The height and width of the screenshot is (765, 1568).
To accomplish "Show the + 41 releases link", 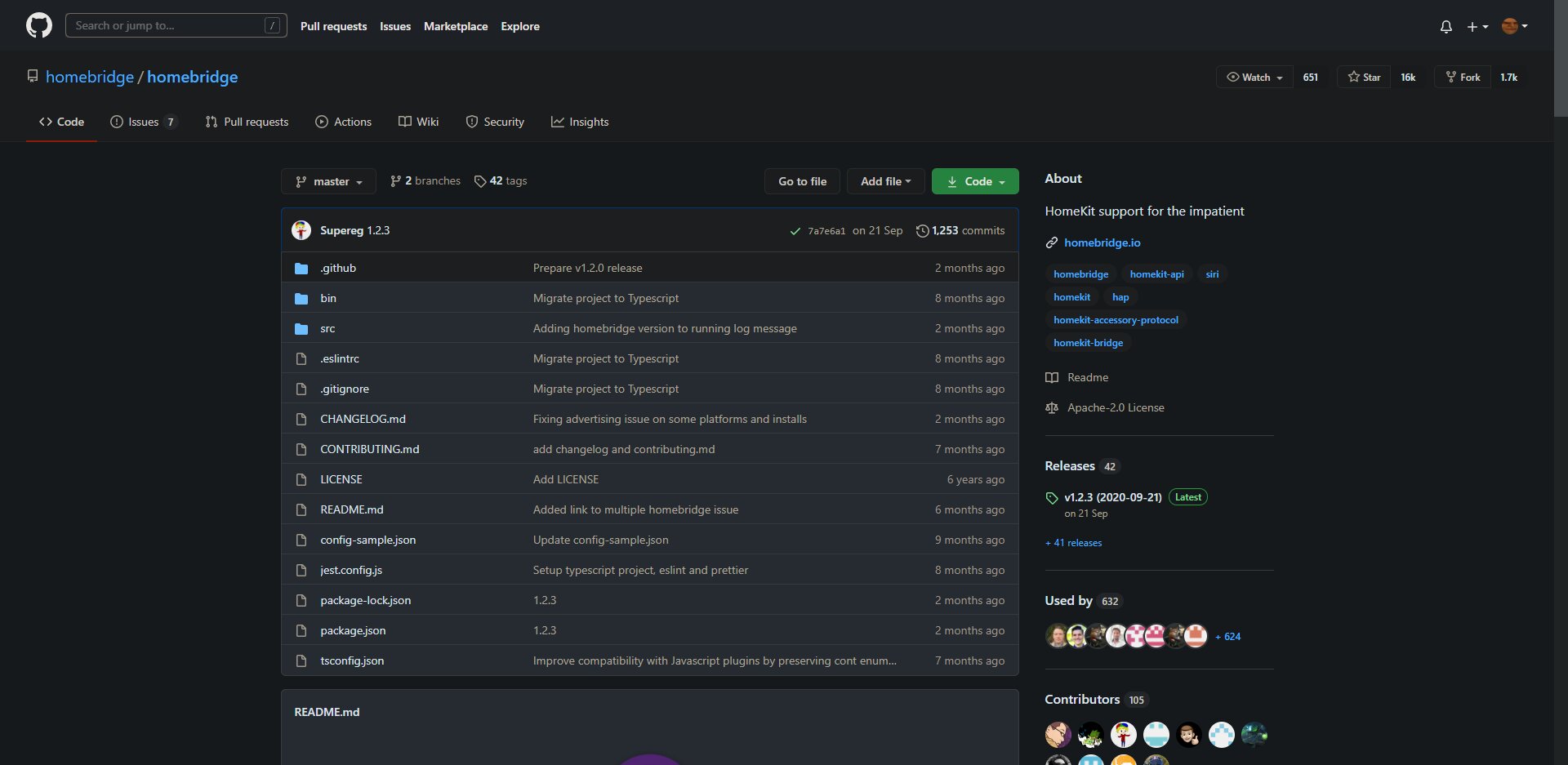I will (1073, 543).
